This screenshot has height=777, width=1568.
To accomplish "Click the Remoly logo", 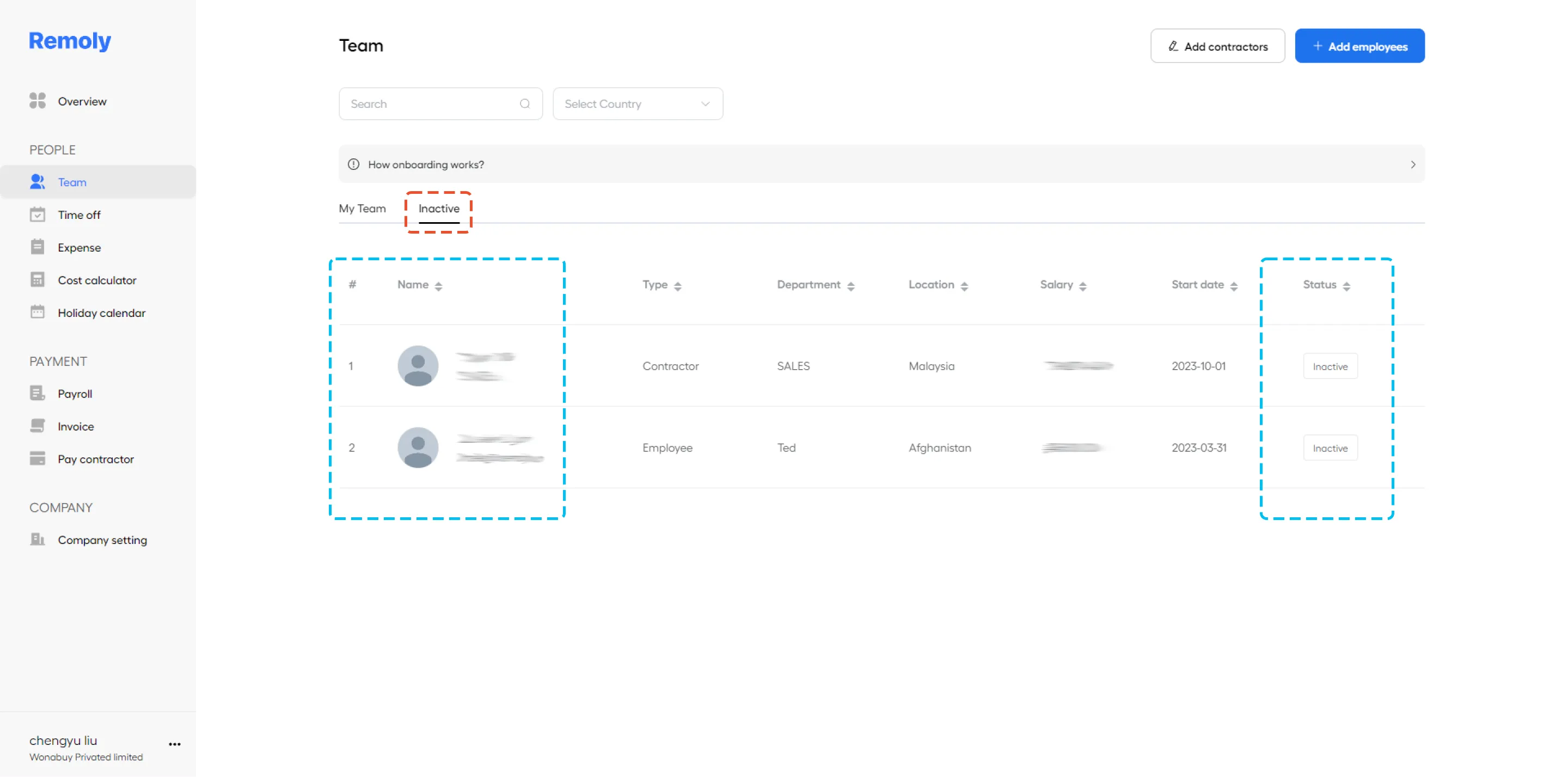I will 70,41.
